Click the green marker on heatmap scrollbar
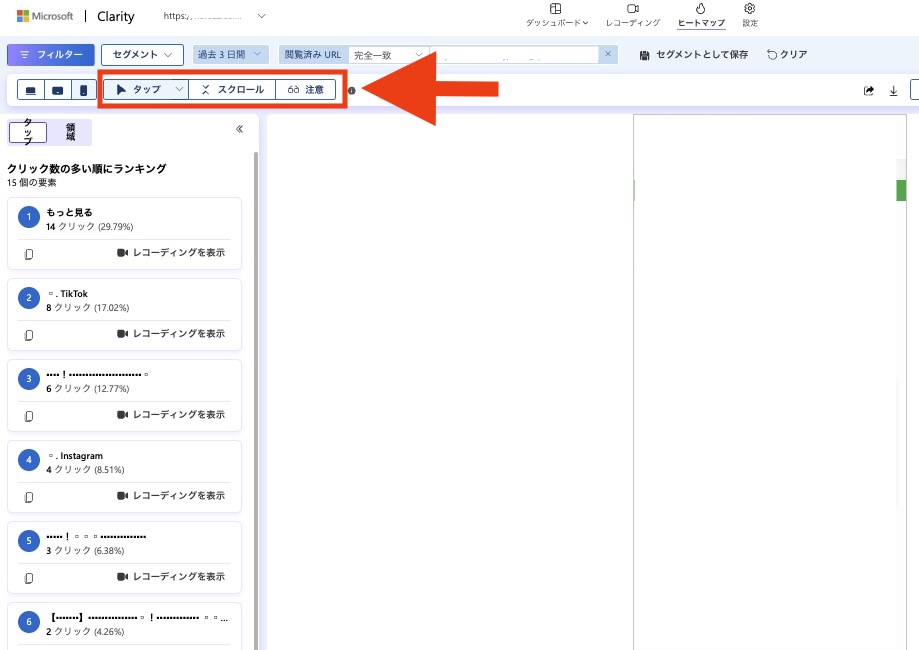The image size is (919, 650). 901,190
